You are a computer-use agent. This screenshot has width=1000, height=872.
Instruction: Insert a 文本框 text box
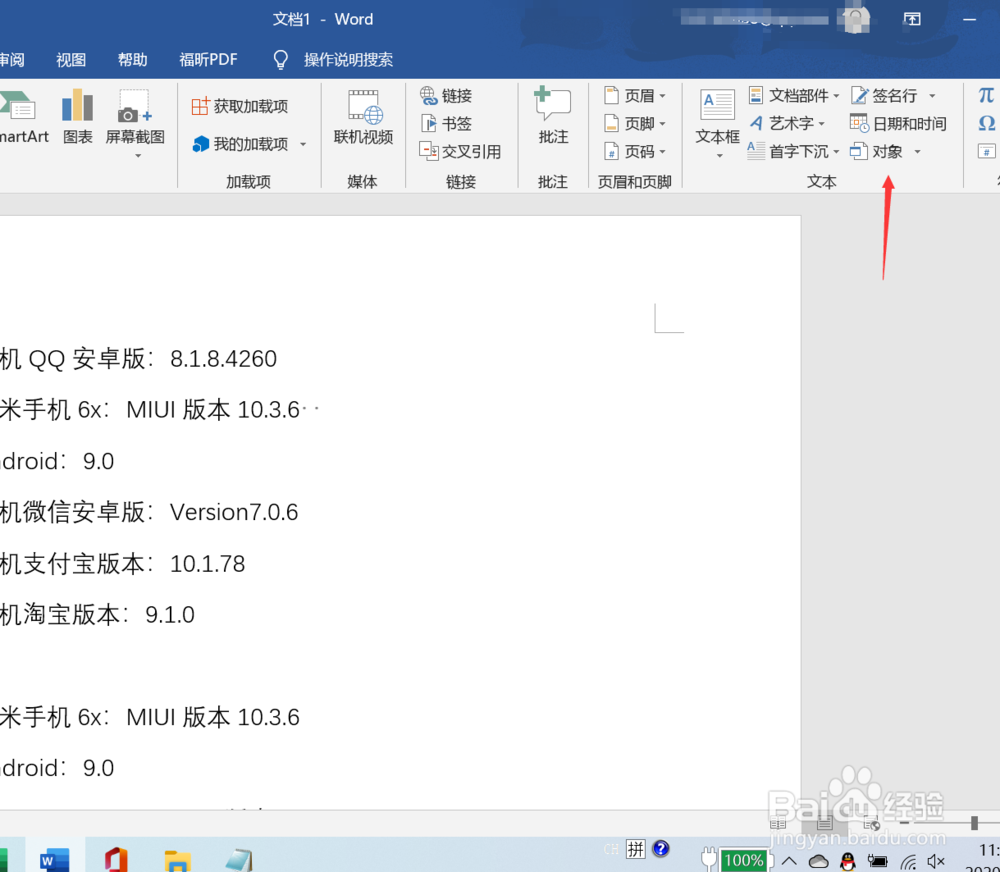tap(717, 116)
